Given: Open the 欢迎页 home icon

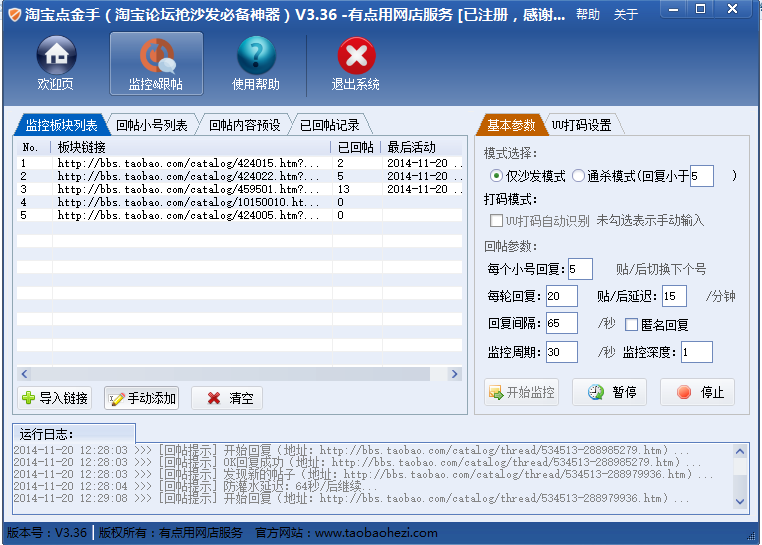Looking at the screenshot, I should (x=56, y=64).
